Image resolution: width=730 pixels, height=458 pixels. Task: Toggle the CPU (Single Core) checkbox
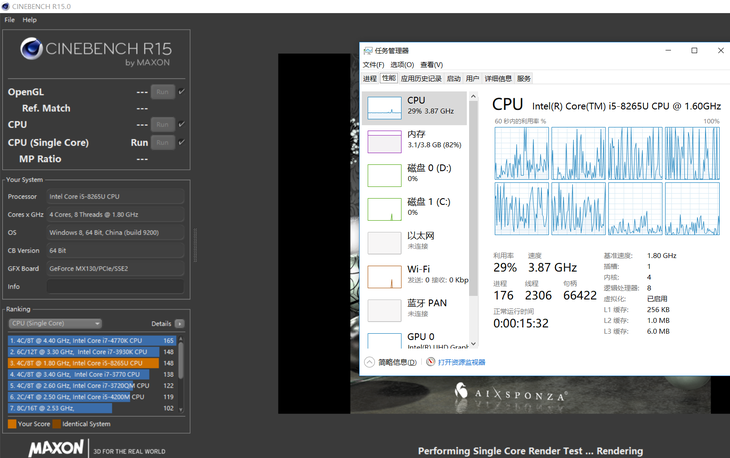click(x=182, y=142)
